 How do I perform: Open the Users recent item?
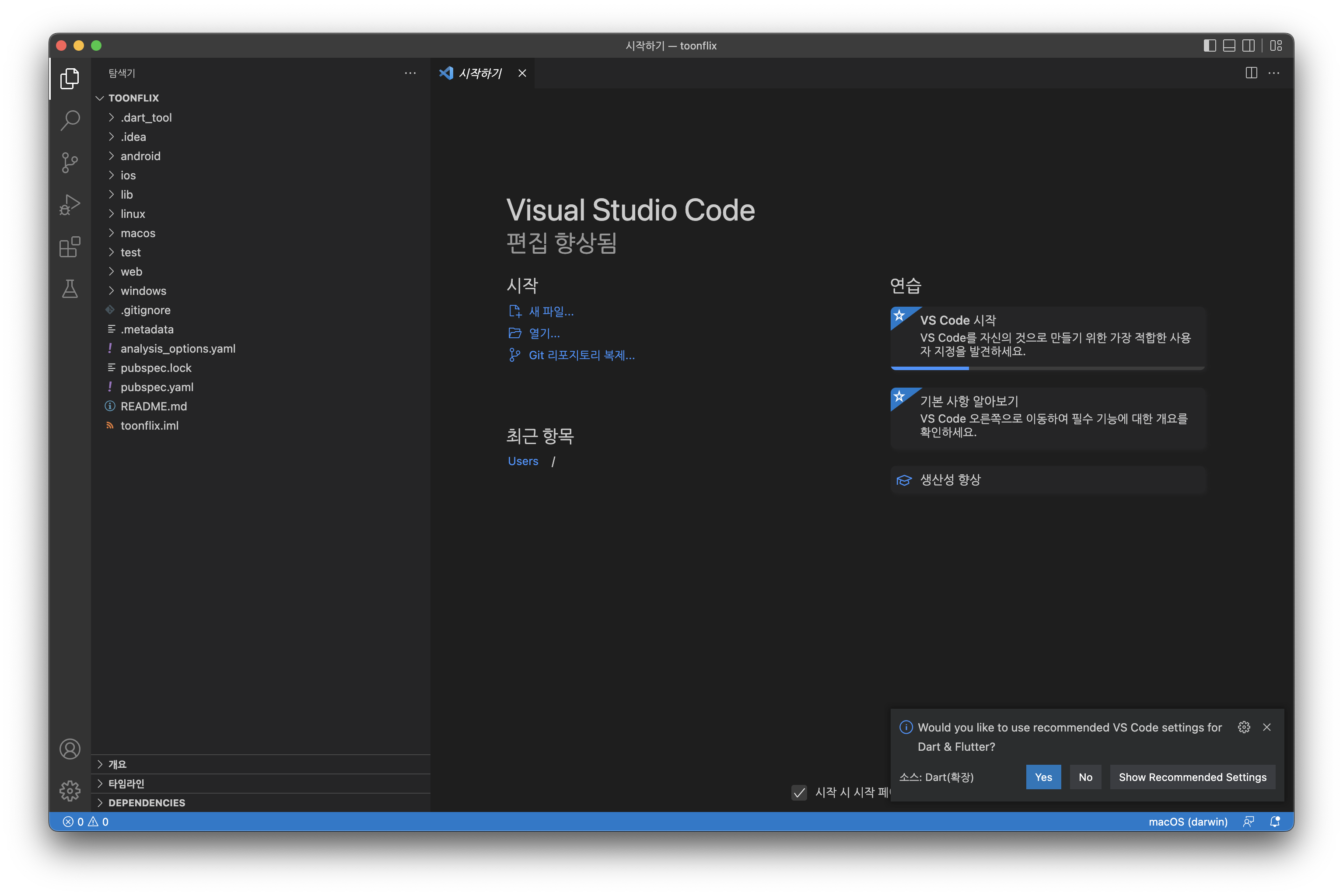[x=523, y=461]
